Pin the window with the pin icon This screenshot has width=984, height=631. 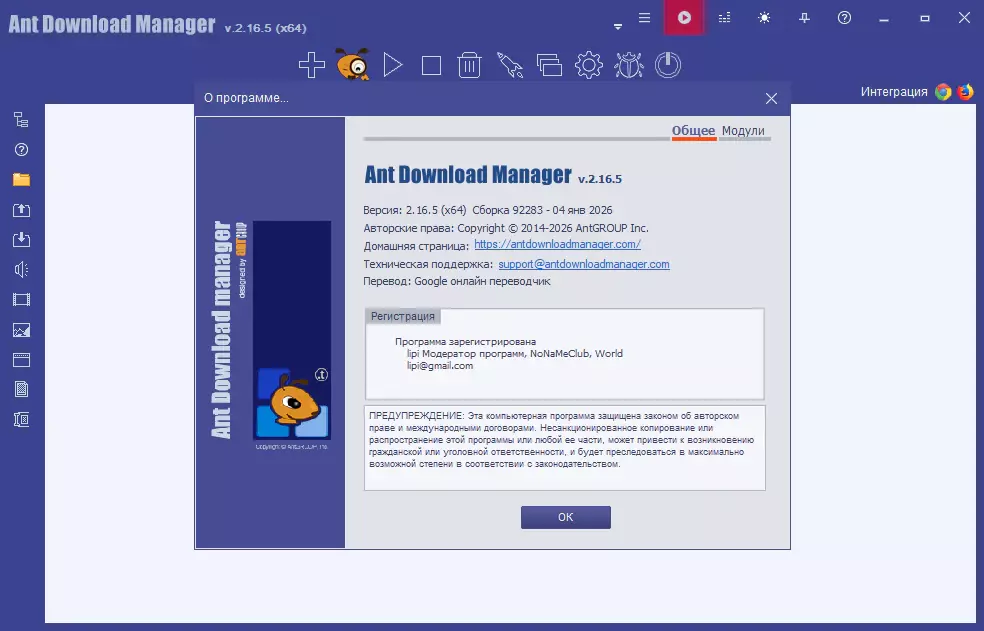[804, 18]
